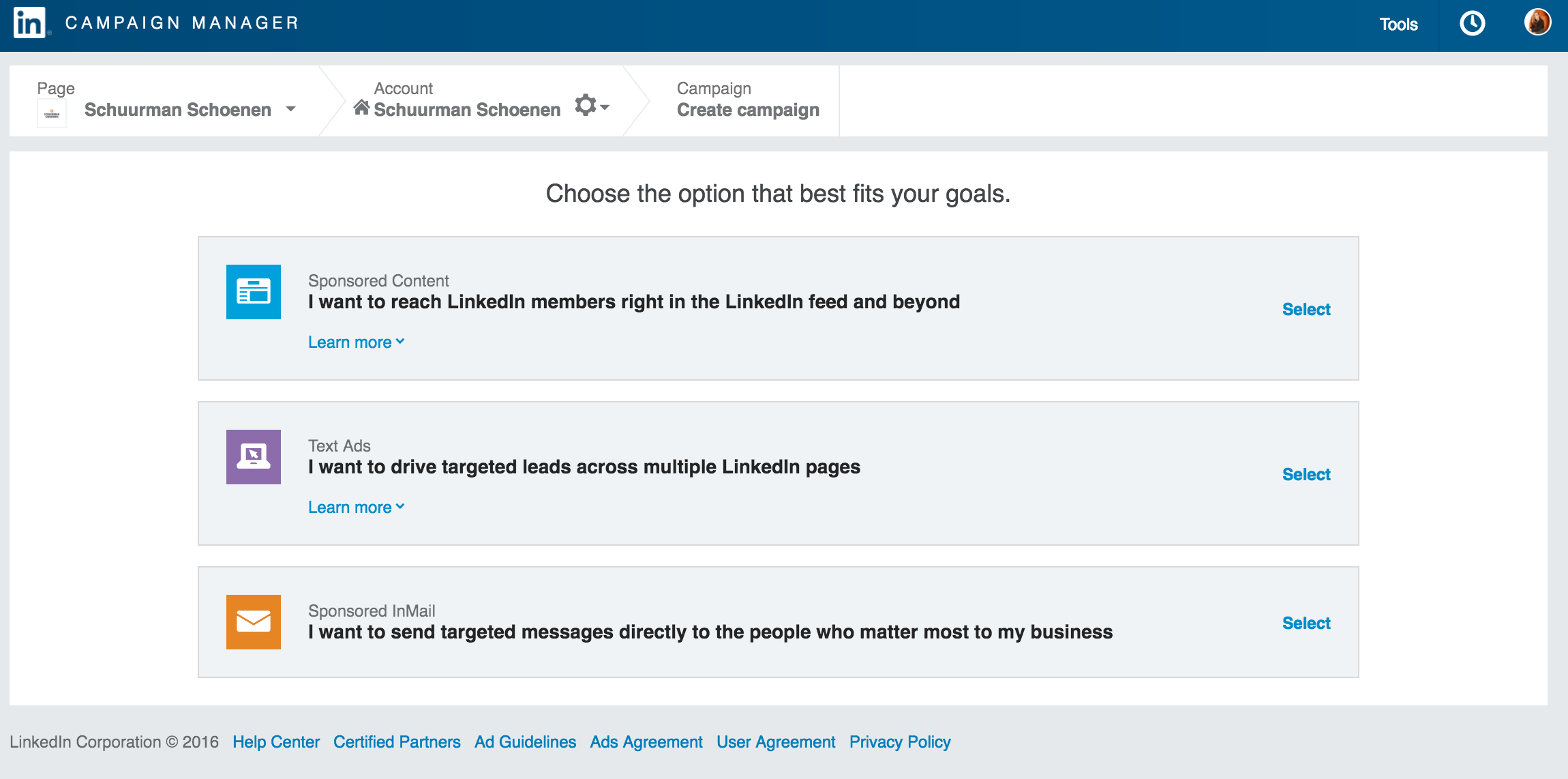This screenshot has width=1568, height=779.
Task: Open the Help Center link
Action: pos(276,742)
